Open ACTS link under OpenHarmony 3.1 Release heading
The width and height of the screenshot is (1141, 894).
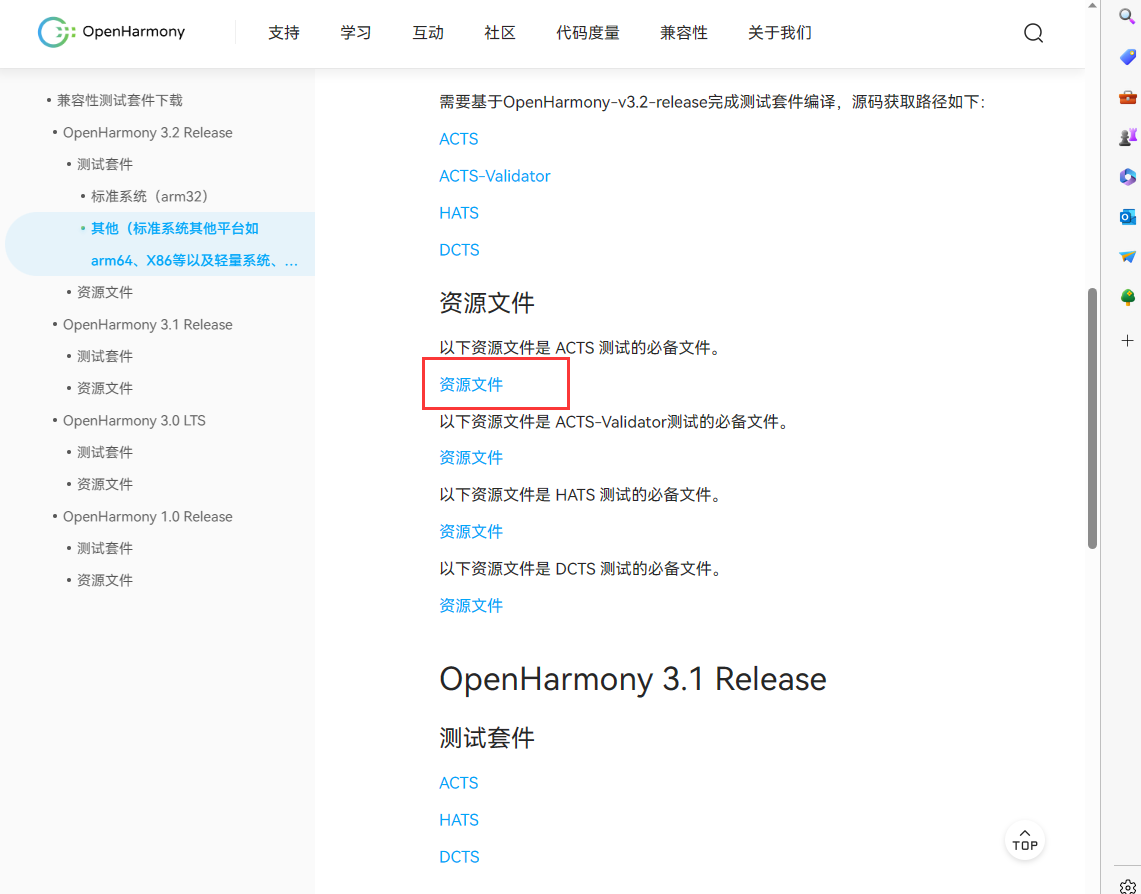click(458, 783)
